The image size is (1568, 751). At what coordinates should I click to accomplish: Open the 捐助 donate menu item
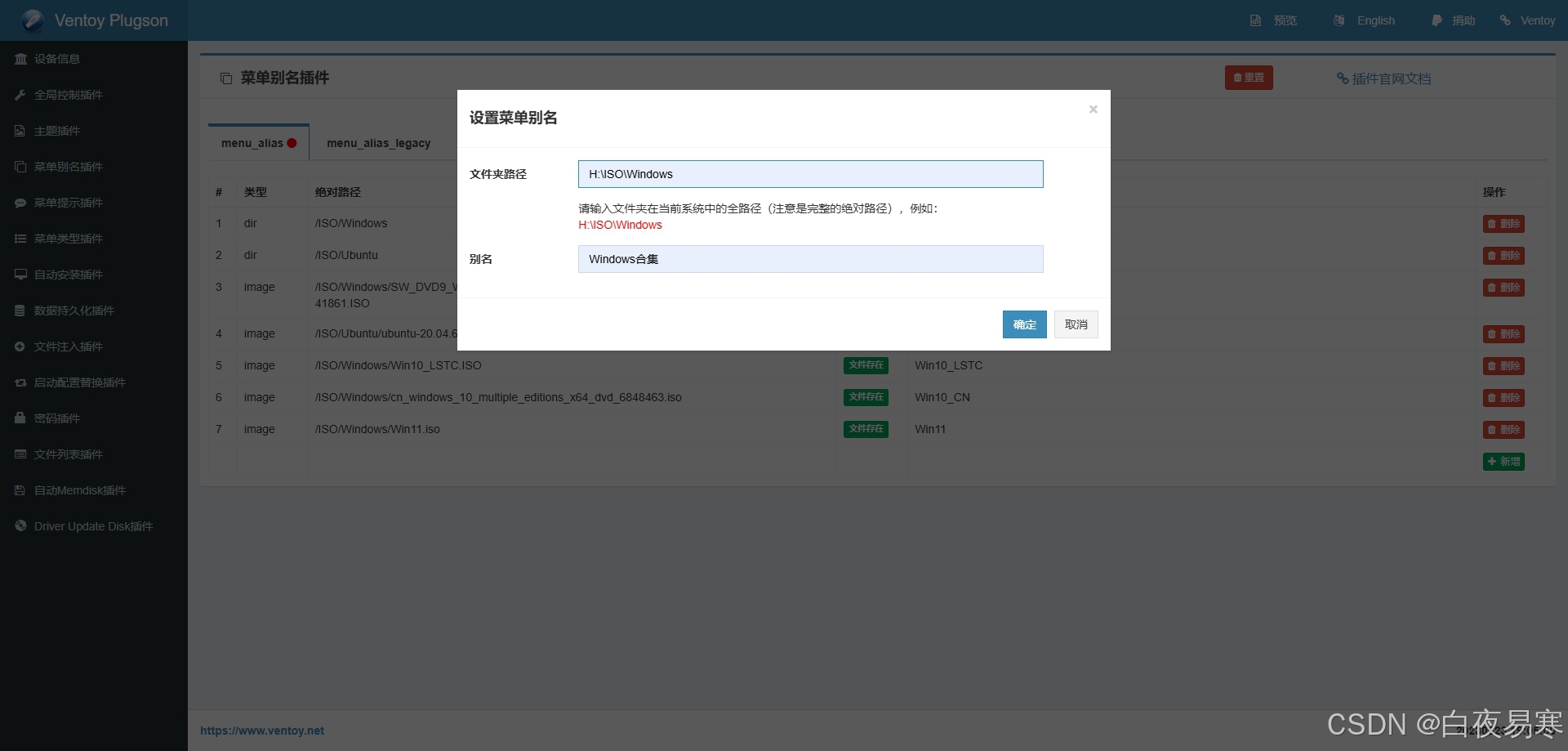[x=1463, y=20]
